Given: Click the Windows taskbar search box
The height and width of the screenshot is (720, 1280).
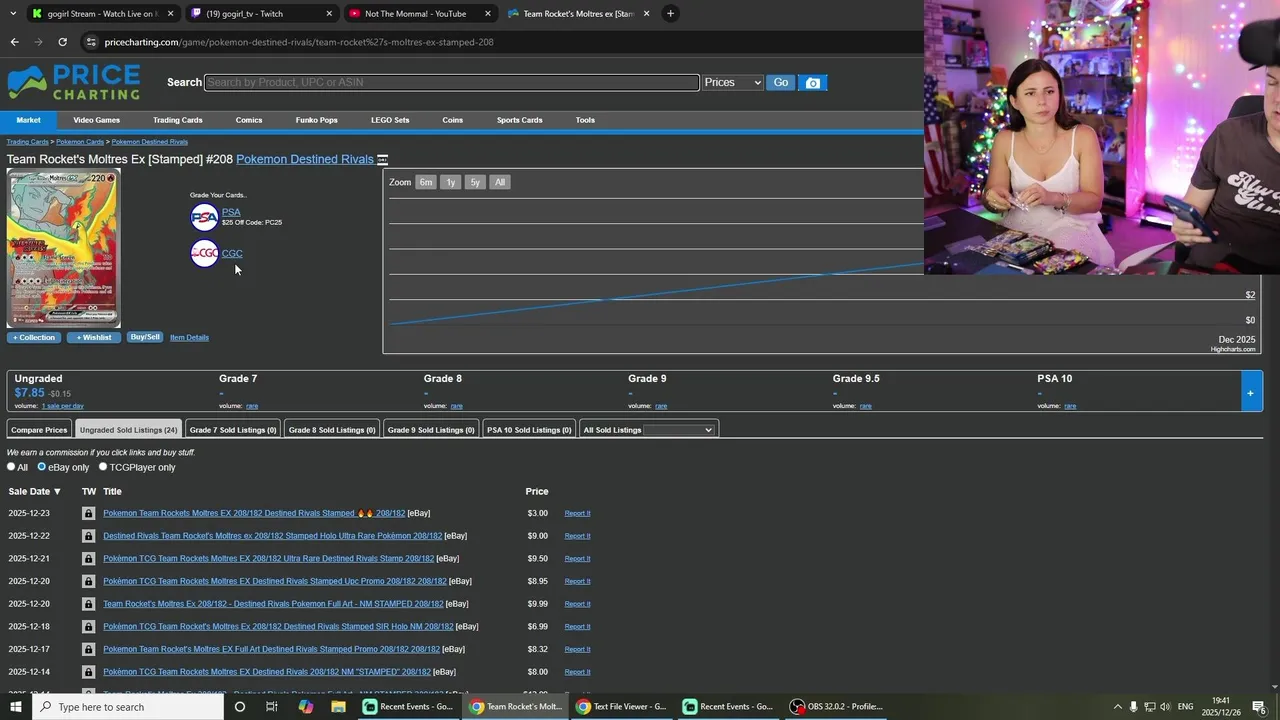Looking at the screenshot, I should (128, 707).
